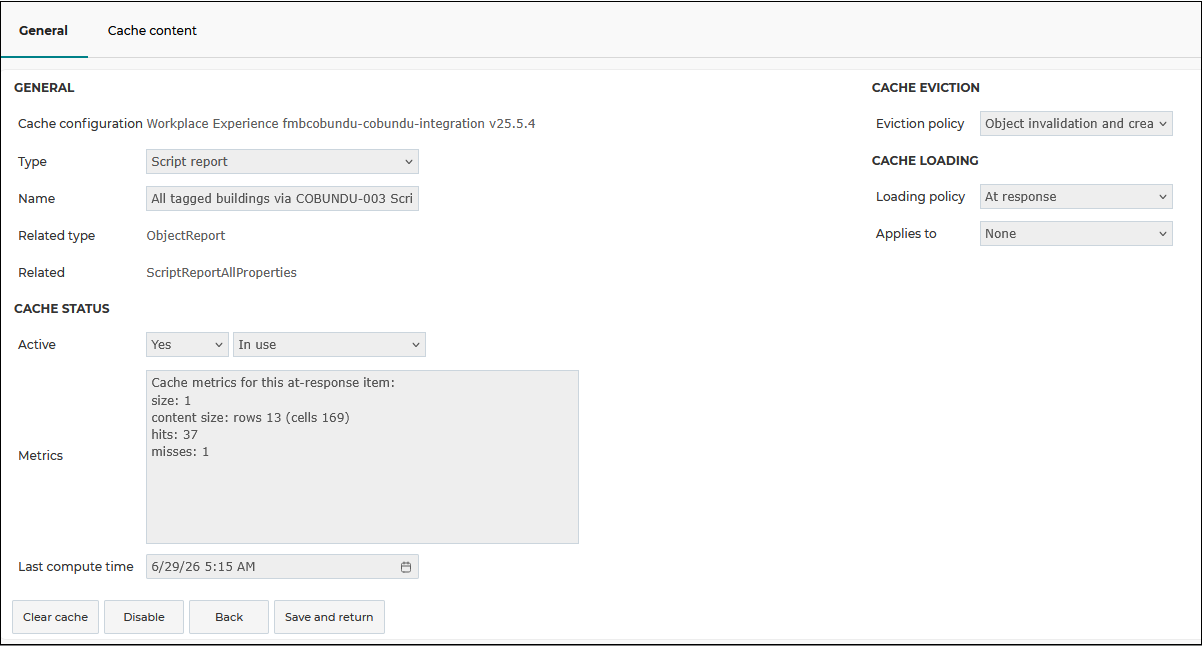Click the ObjectReport related type value
Viewport: 1202px width, 646px height.
coord(186,236)
